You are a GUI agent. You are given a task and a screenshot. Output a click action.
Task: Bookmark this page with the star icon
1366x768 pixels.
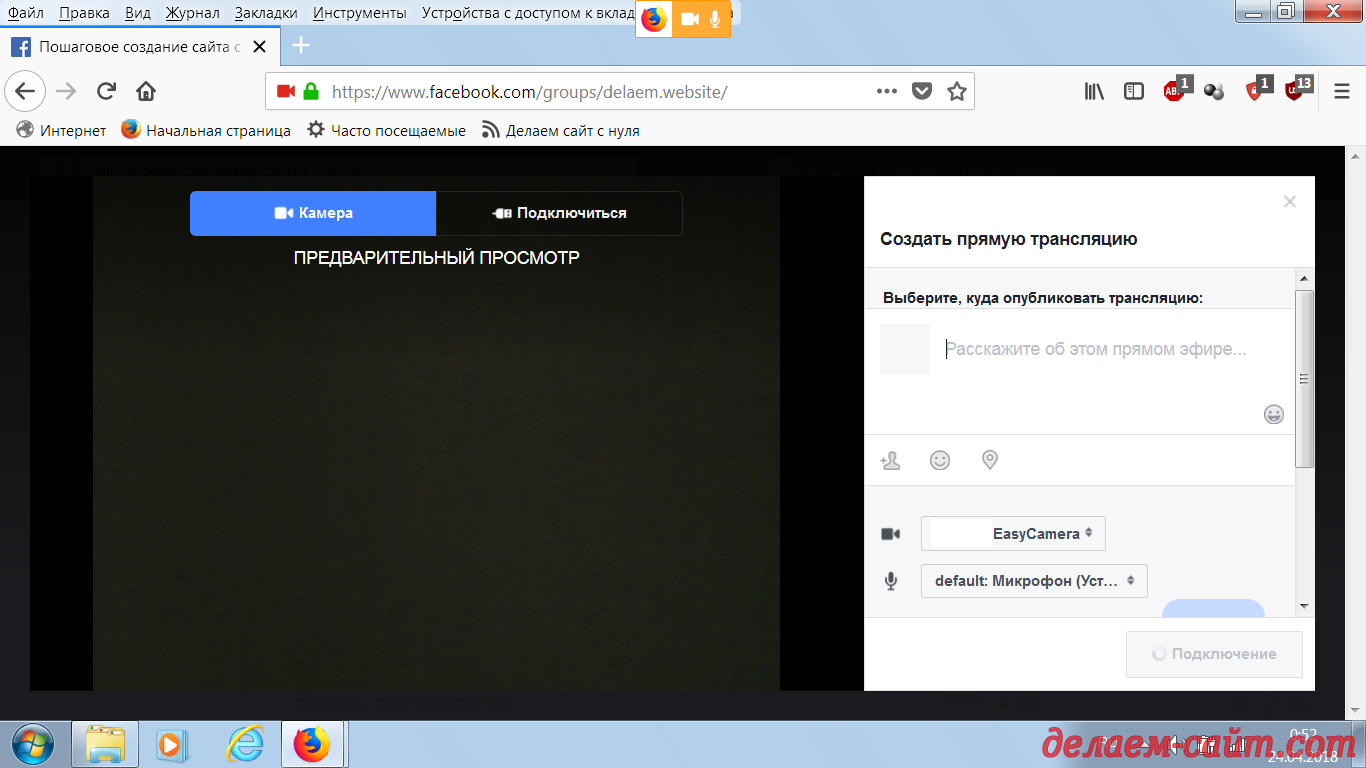point(957,91)
